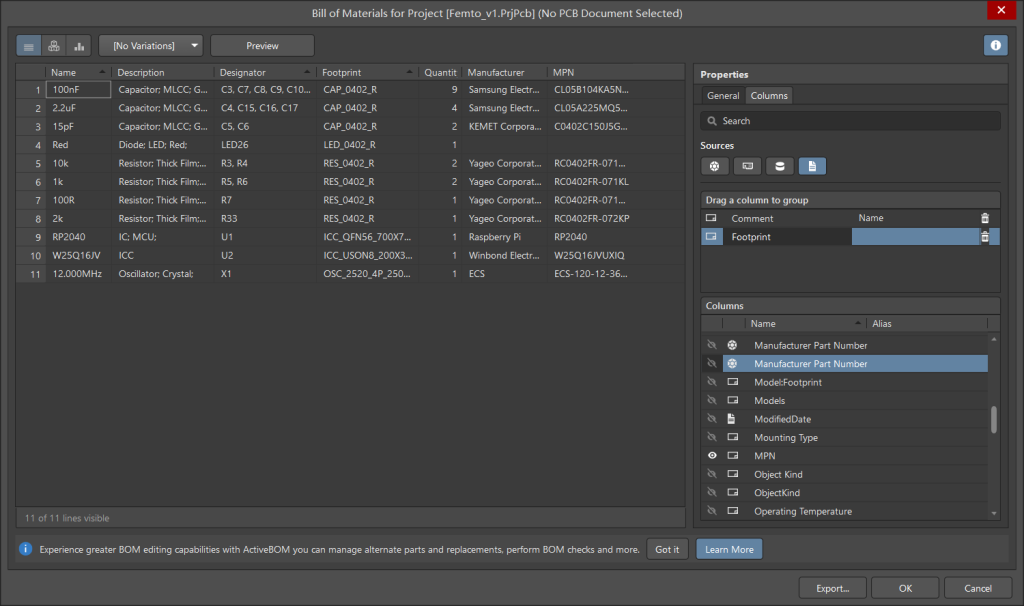This screenshot has height=606, width=1024.
Task: Toggle the PCB parameters source button
Action: point(747,166)
